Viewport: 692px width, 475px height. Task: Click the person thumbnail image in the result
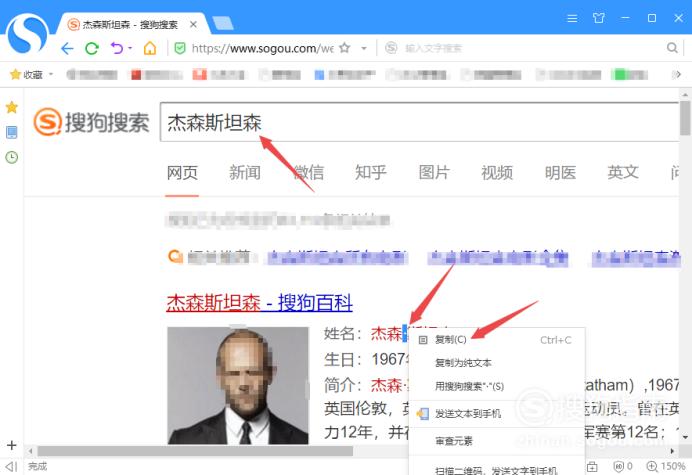[238, 385]
